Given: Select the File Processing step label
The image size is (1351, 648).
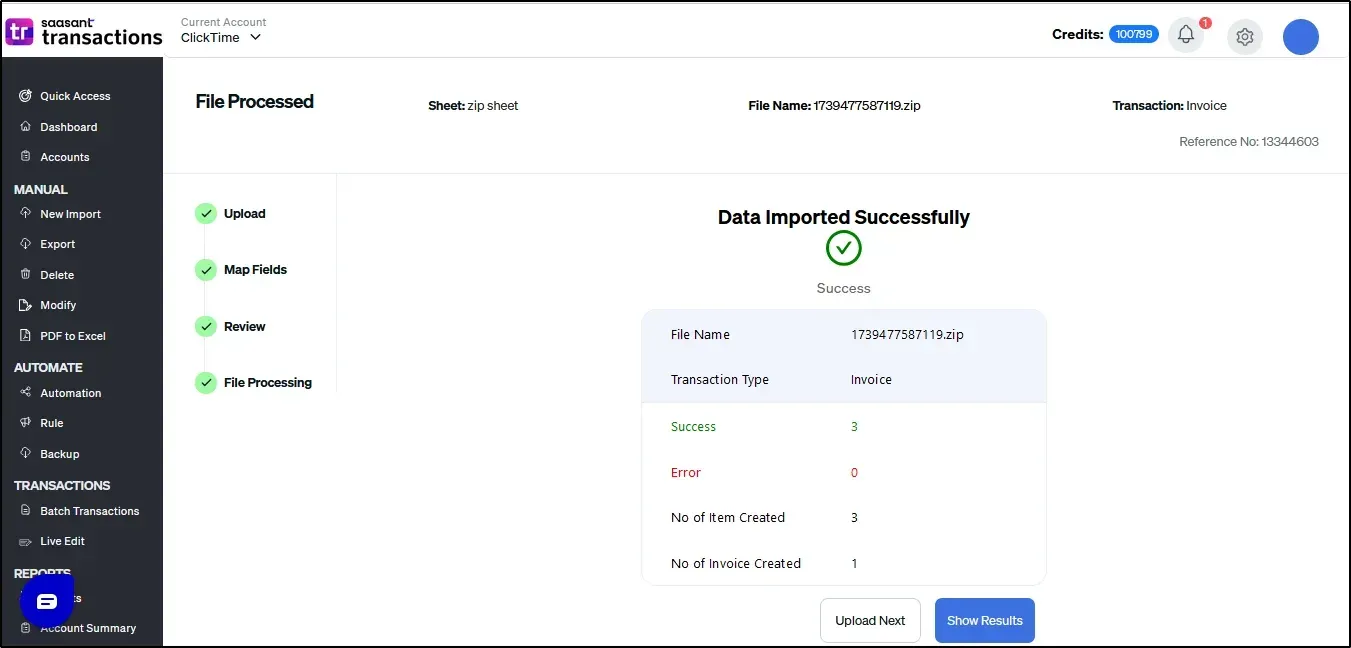Looking at the screenshot, I should tap(268, 382).
